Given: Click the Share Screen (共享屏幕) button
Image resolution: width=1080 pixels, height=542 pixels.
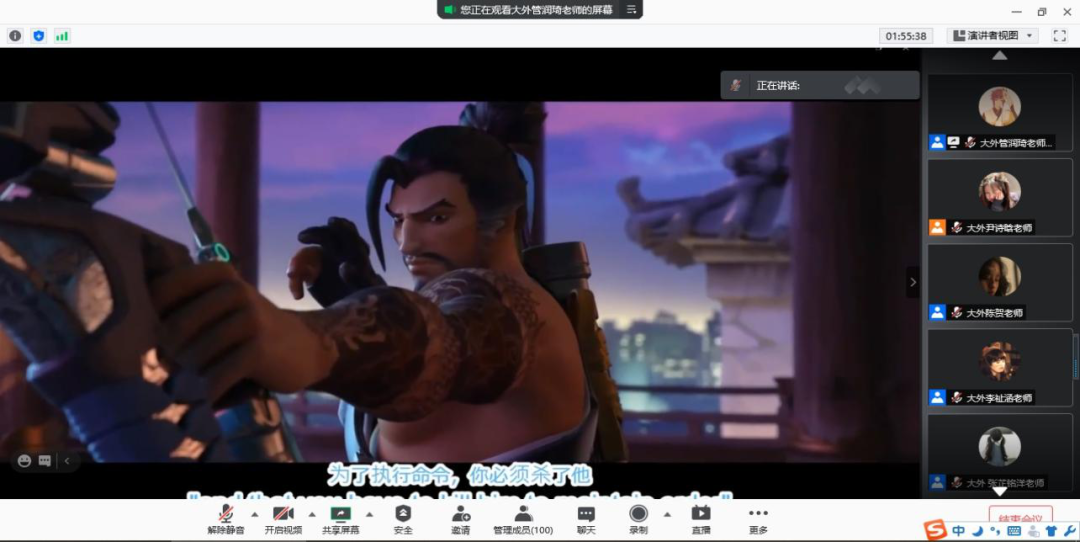Looking at the screenshot, I should point(341,519).
